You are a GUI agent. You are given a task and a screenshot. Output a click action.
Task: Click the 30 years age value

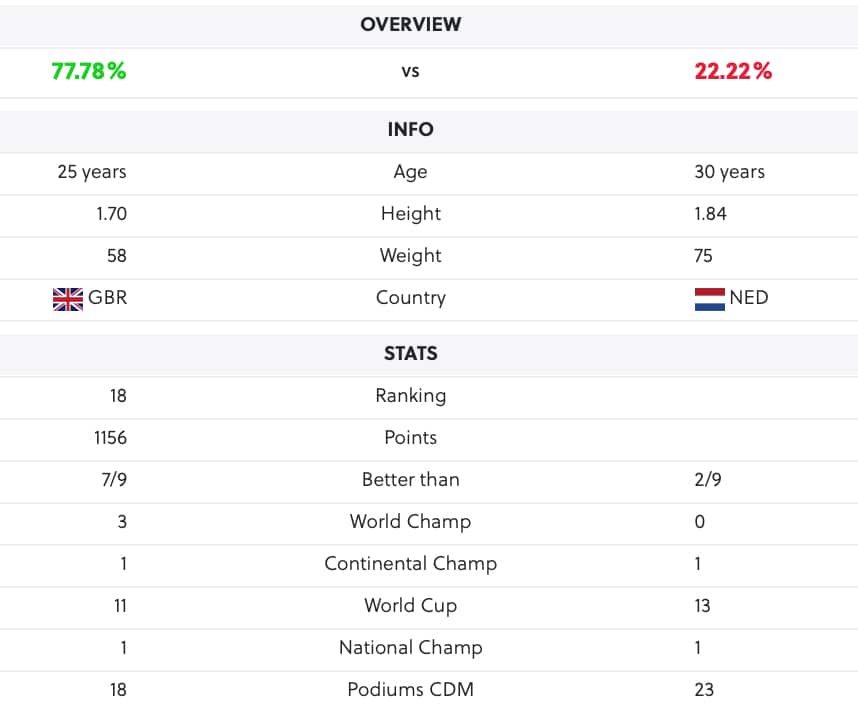pyautogui.click(x=729, y=172)
